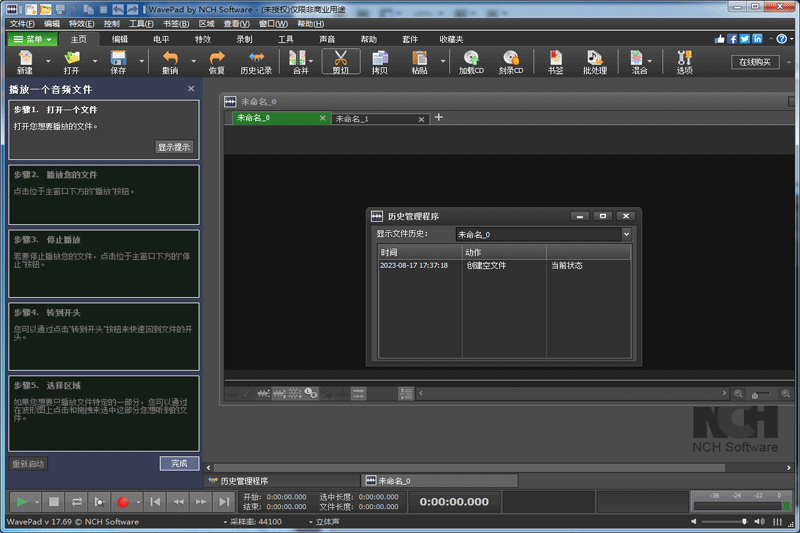Expand the Paste (粘贴) dropdown arrow
Screen dimensions: 800x533
[441, 62]
